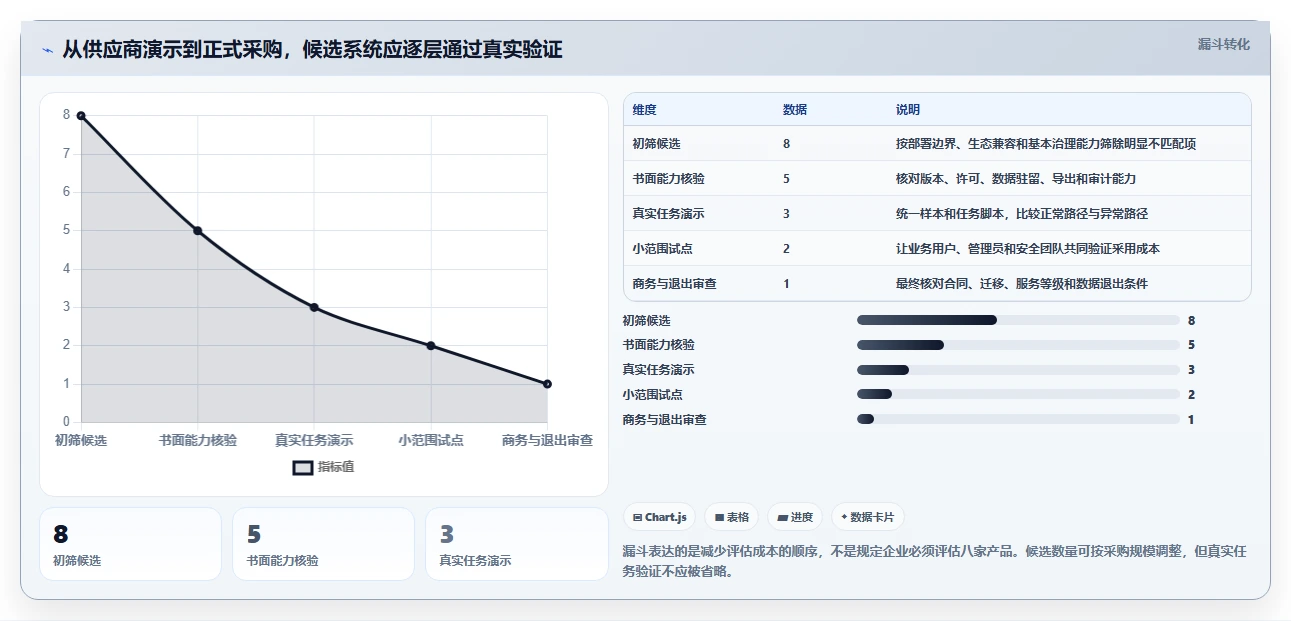Image resolution: width=1291 pixels, height=621 pixels.
Task: Click the 初筛候选 label in the progress list
Action: pyautogui.click(x=646, y=321)
